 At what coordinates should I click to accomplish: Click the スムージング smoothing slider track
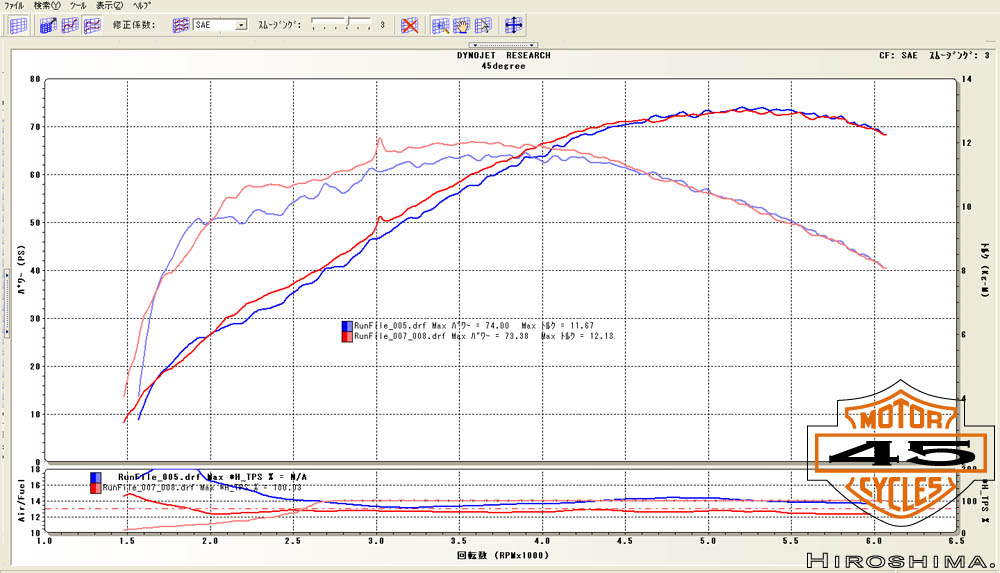pyautogui.click(x=339, y=24)
